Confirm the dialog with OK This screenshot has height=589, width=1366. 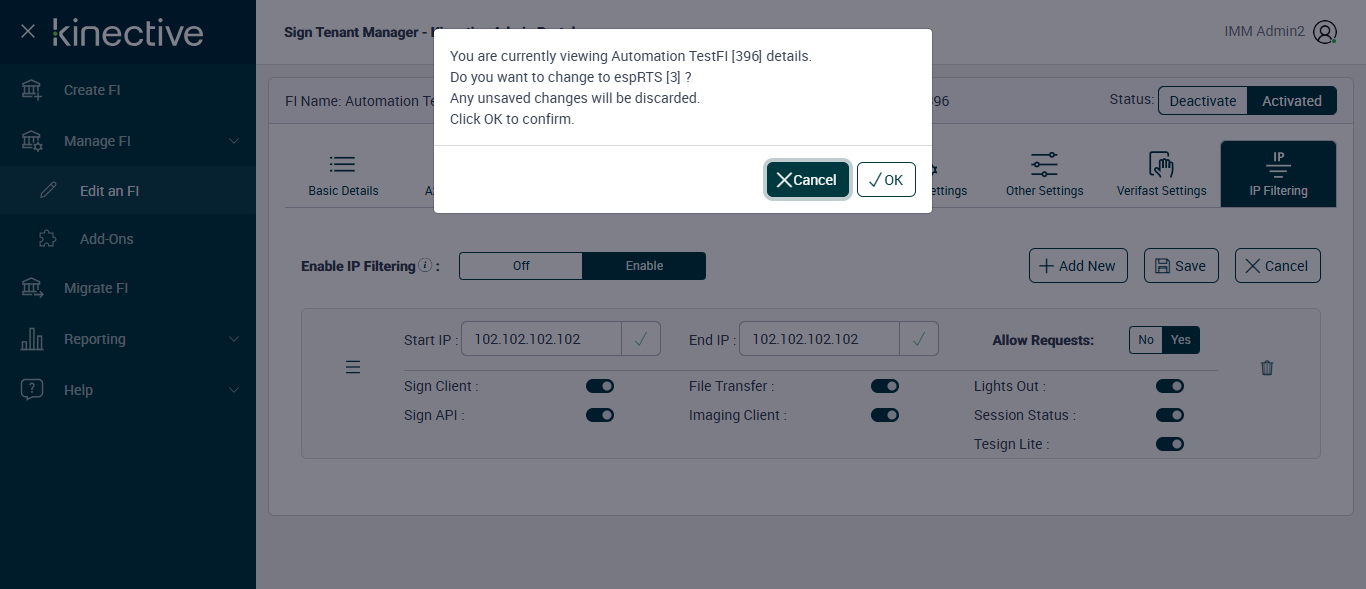coord(886,180)
